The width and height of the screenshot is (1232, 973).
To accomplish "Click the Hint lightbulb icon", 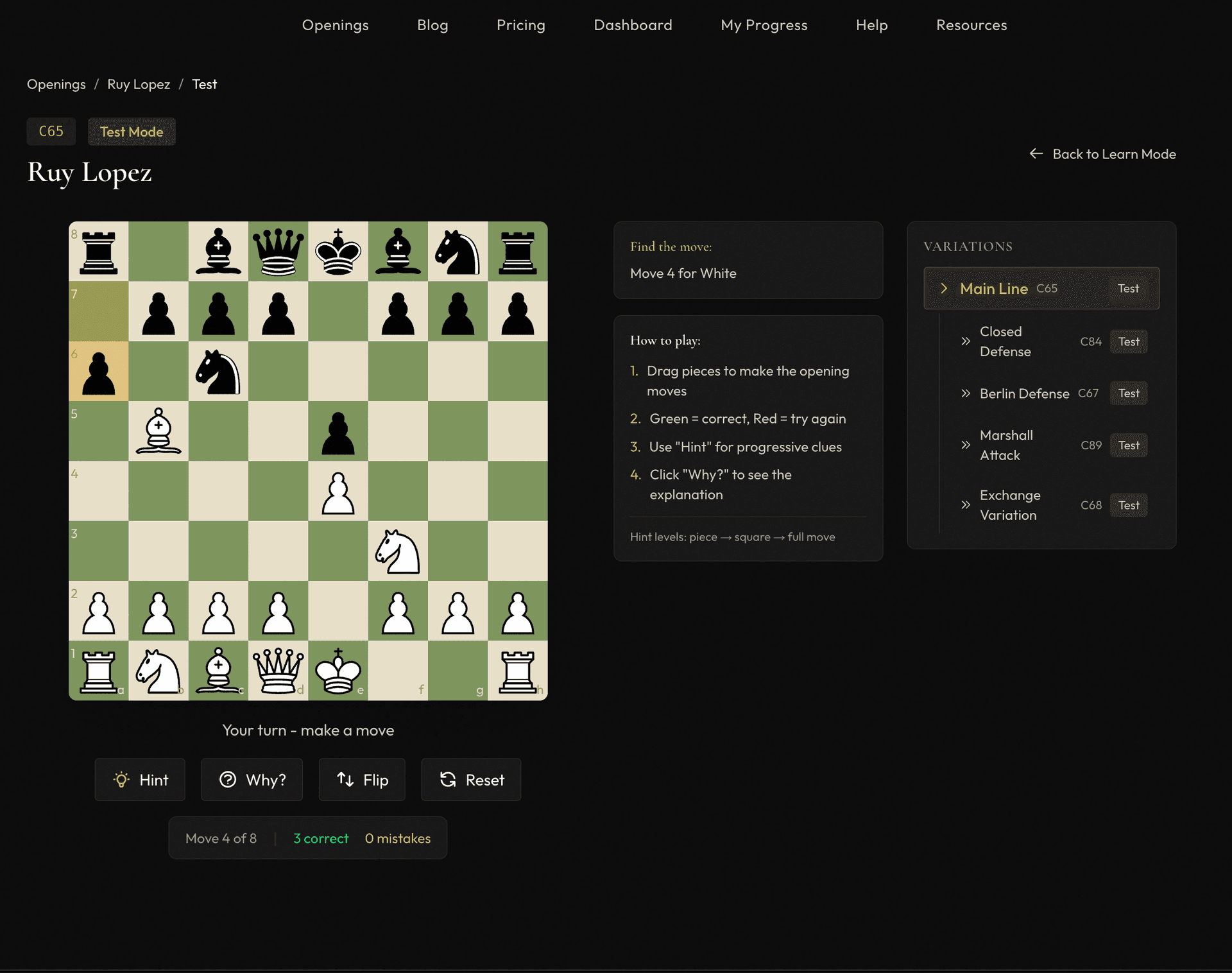I will click(123, 779).
